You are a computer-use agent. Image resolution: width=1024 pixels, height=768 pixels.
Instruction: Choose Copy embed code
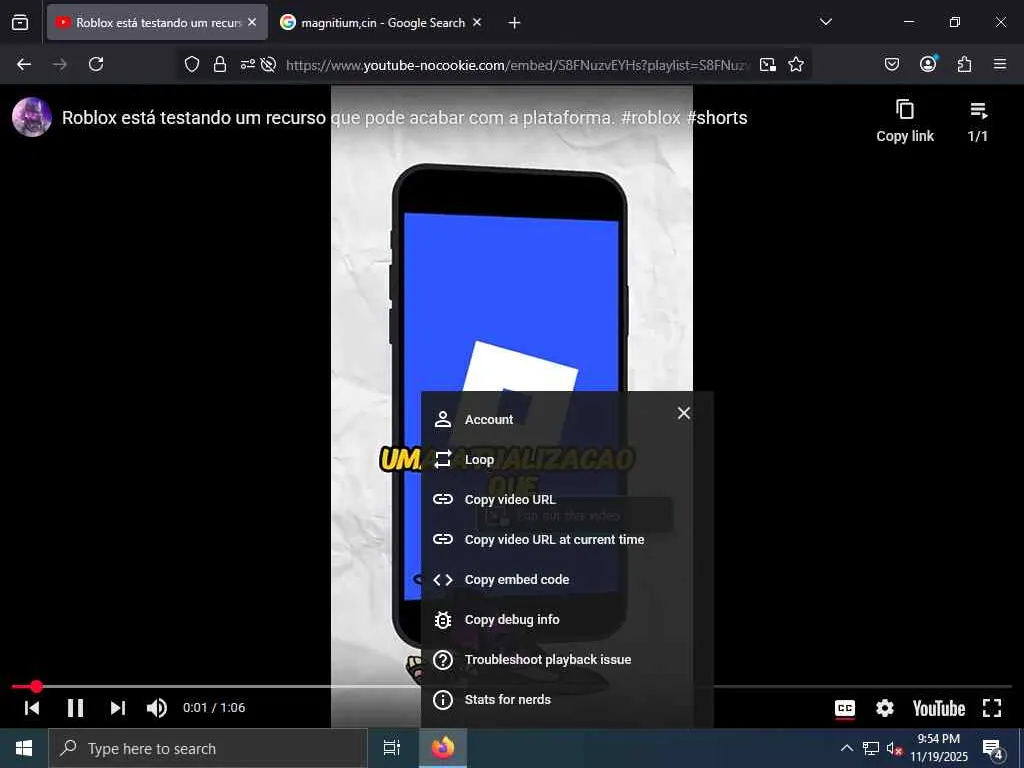pyautogui.click(x=567, y=579)
